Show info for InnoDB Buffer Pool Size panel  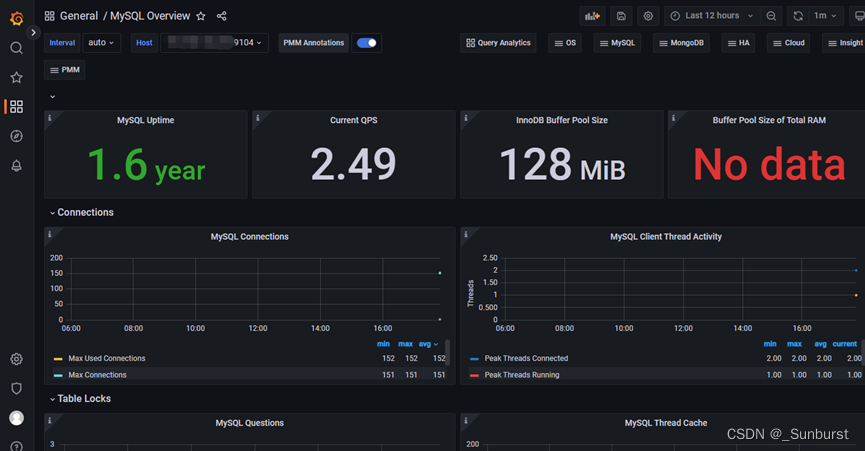click(x=466, y=117)
